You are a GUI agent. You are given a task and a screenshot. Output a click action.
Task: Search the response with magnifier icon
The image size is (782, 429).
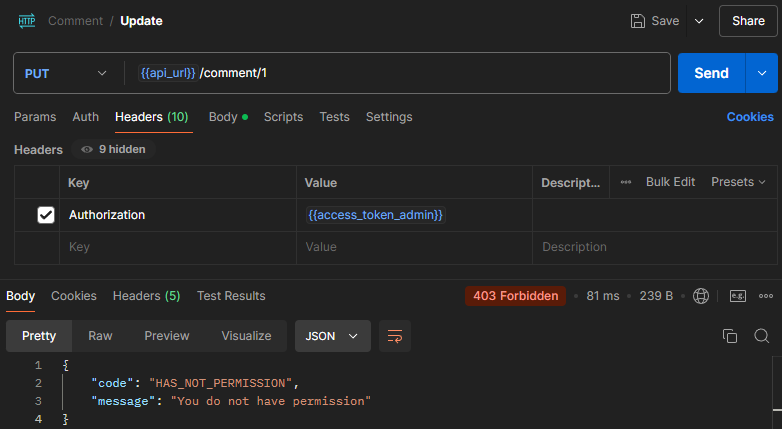pyautogui.click(x=762, y=336)
